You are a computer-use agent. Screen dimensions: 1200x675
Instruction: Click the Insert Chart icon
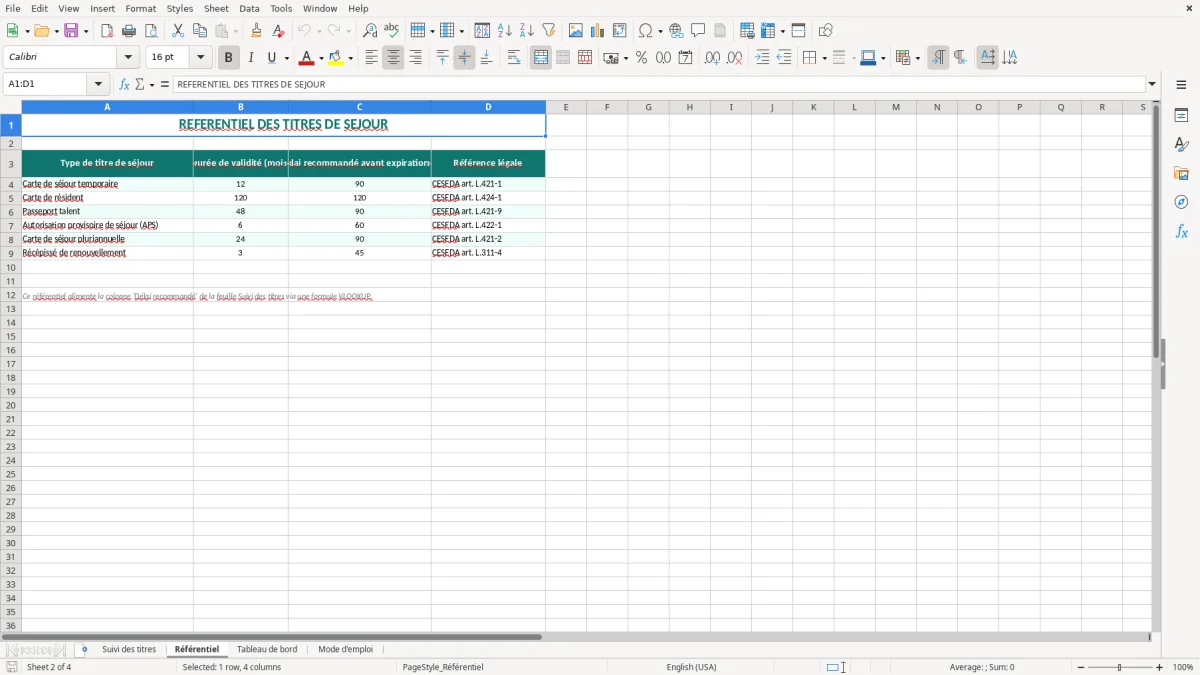[598, 31]
